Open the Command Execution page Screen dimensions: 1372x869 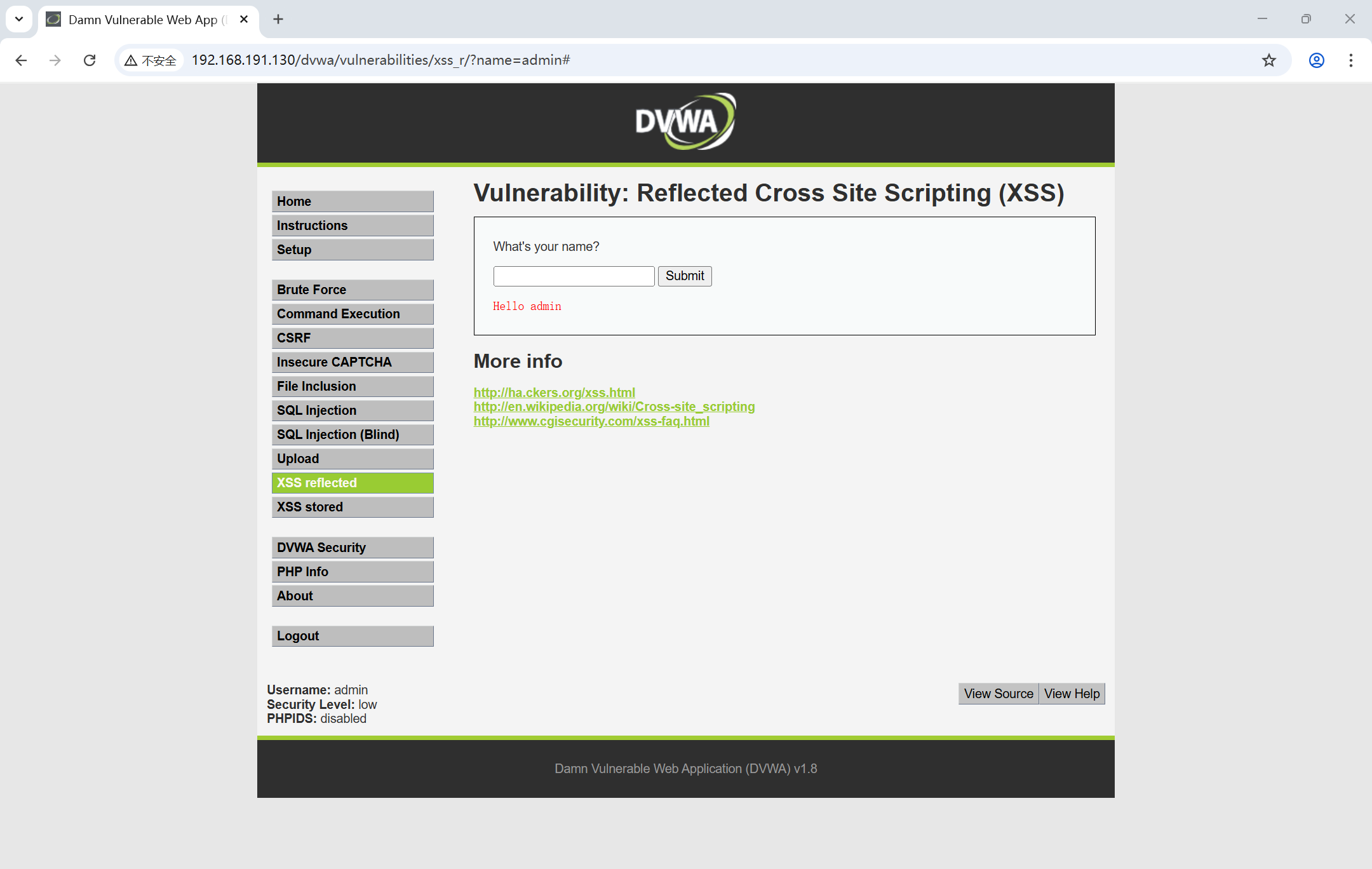click(353, 314)
